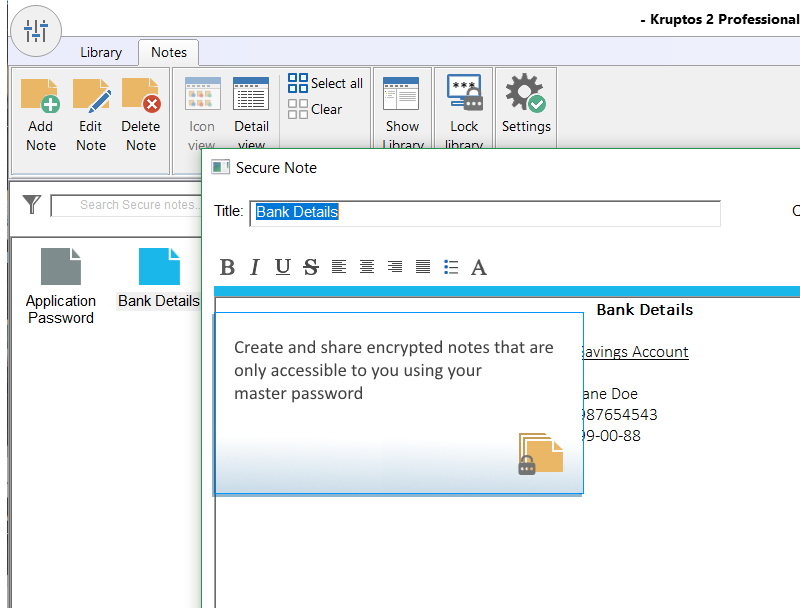Open the Library tab
This screenshot has height=608, width=800.
tap(101, 52)
